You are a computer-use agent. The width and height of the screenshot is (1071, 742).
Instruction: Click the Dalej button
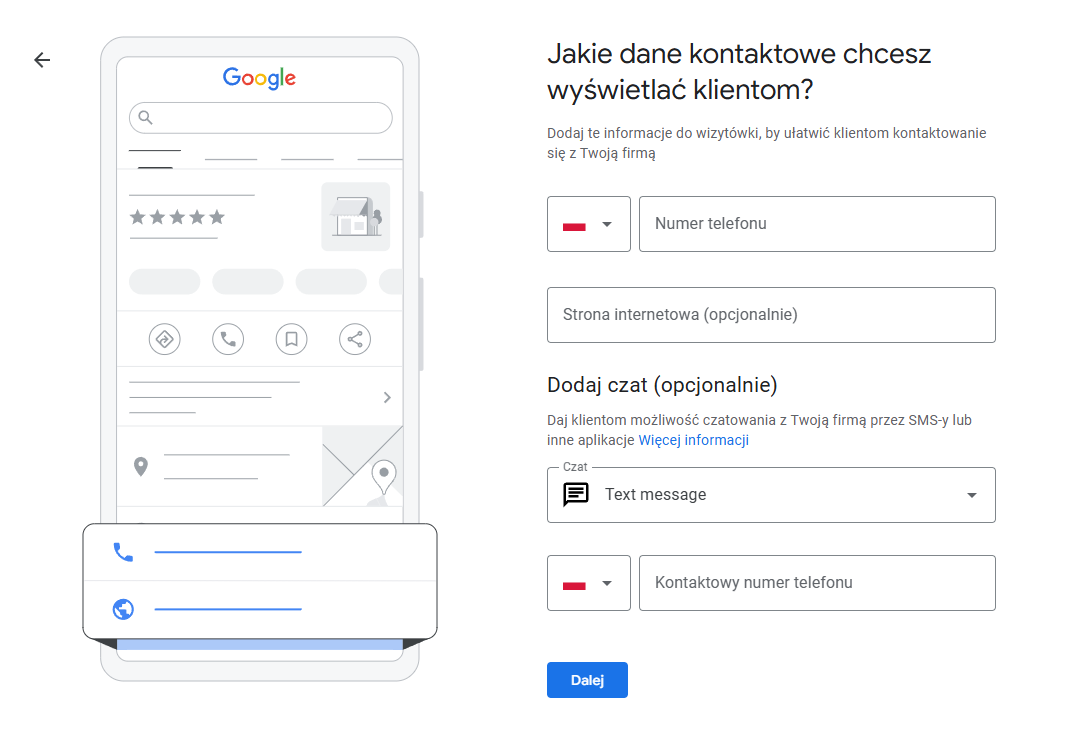tap(587, 679)
